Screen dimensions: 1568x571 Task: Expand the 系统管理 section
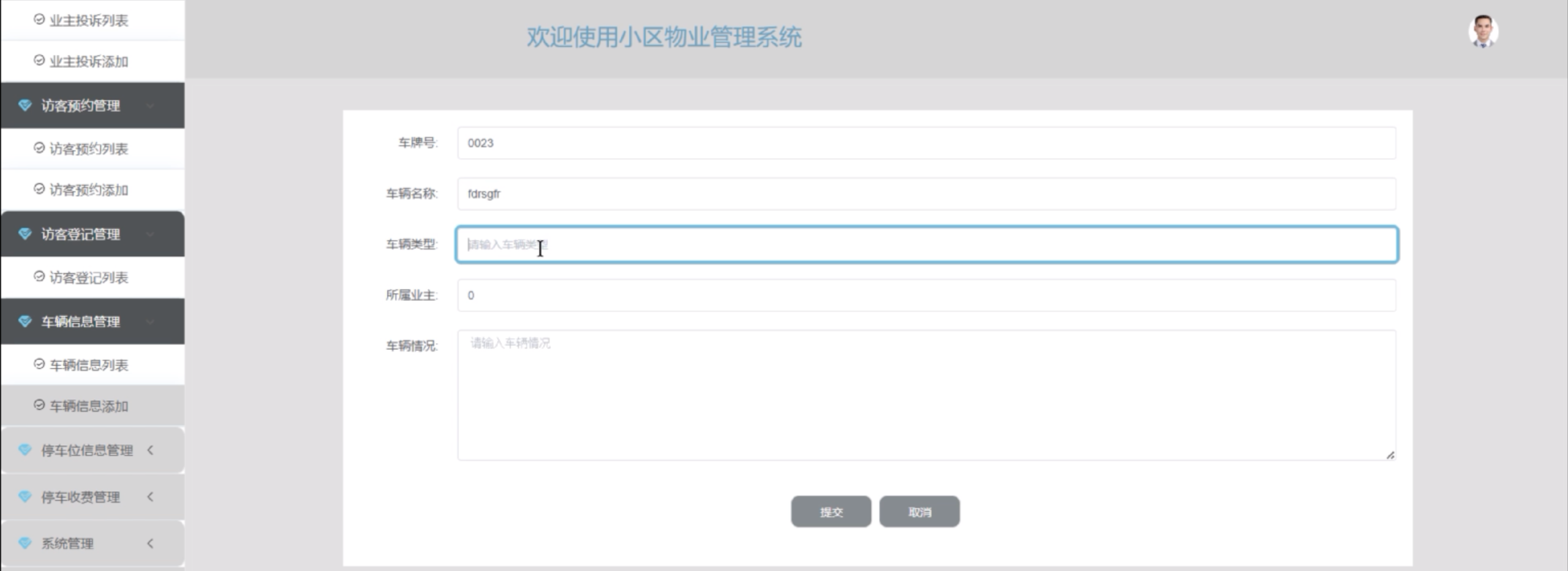(x=67, y=543)
